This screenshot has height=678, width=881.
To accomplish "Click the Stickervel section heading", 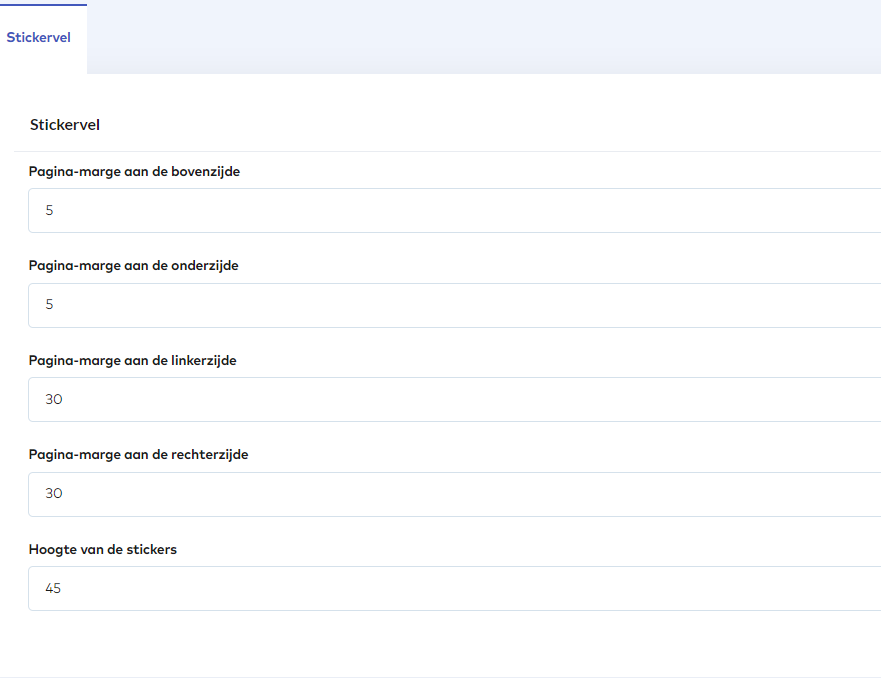I will coord(65,125).
